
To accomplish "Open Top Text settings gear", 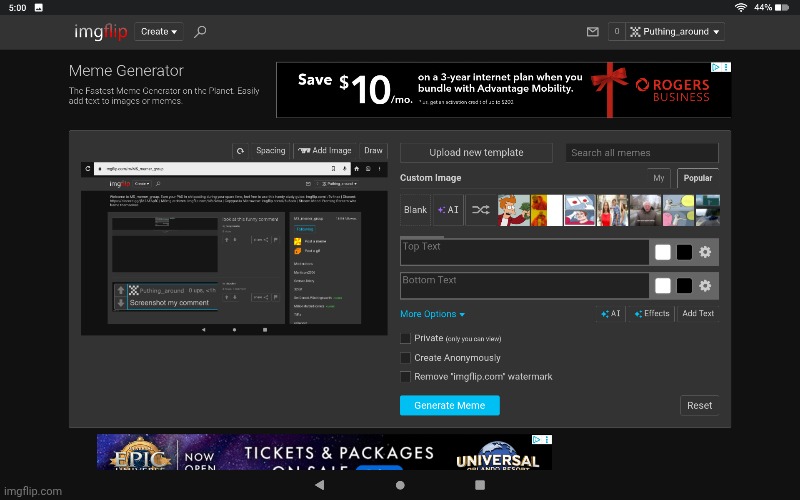I will pos(705,252).
